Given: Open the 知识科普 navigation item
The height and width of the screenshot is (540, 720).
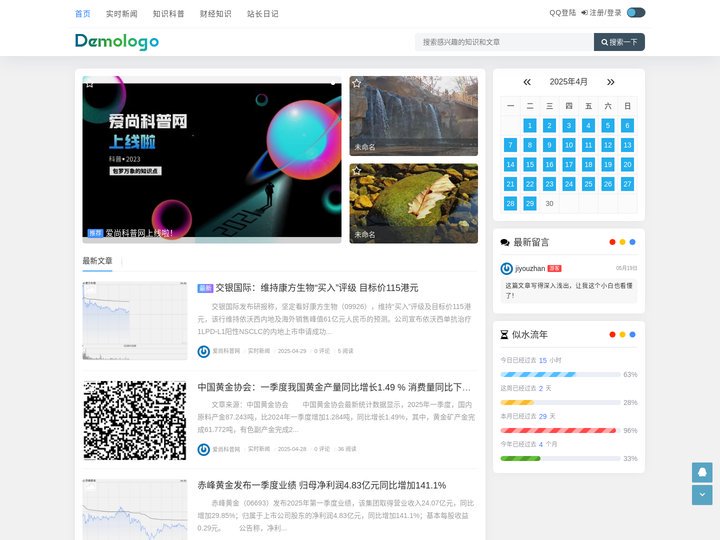Looking at the screenshot, I should [169, 14].
